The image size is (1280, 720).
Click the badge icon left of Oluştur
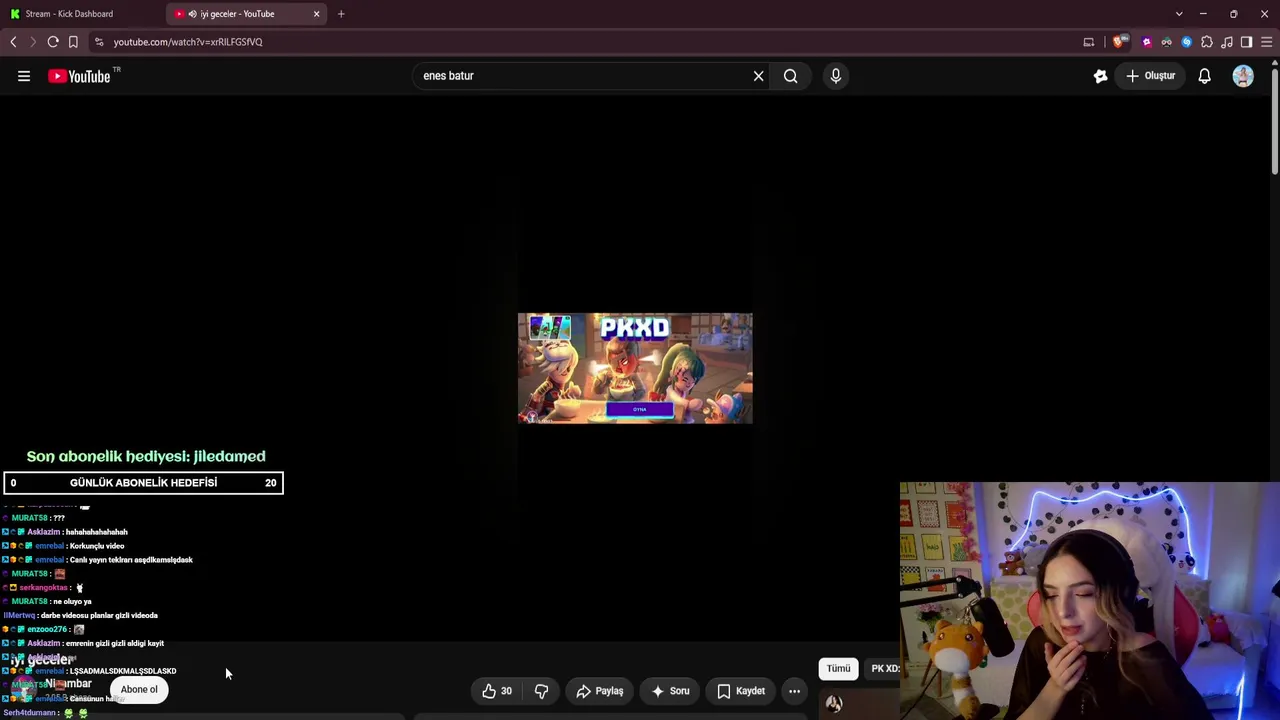(1100, 76)
